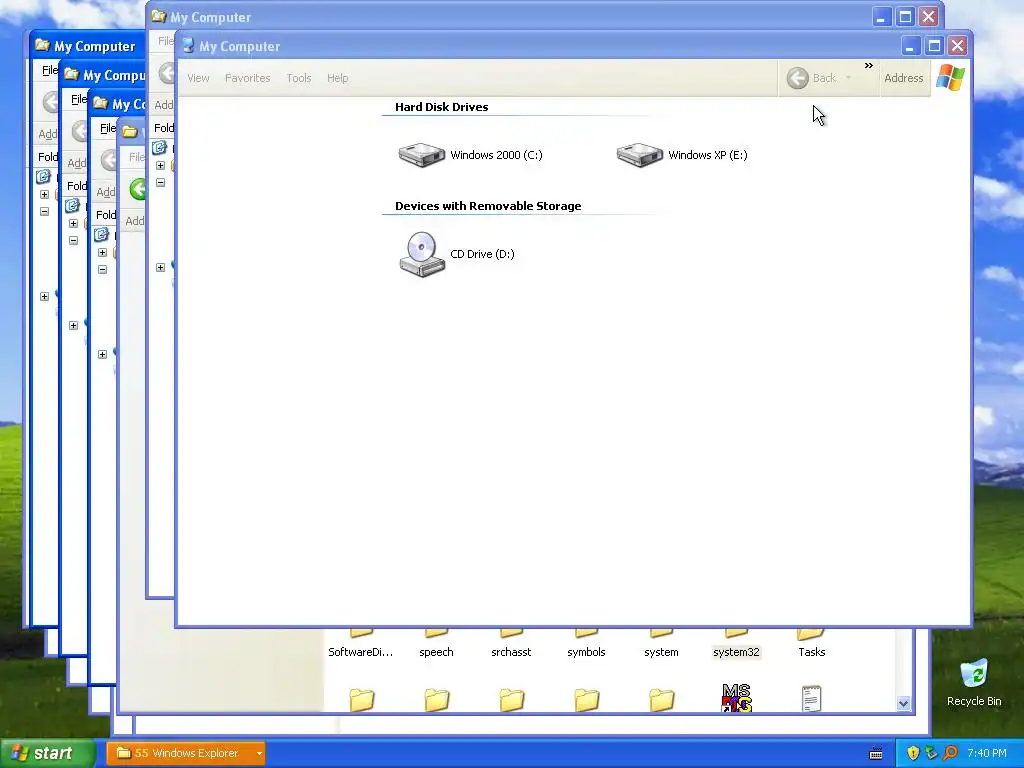Viewport: 1024px width, 768px height.
Task: Select the 'srchasst' folder label
Action: tap(511, 652)
